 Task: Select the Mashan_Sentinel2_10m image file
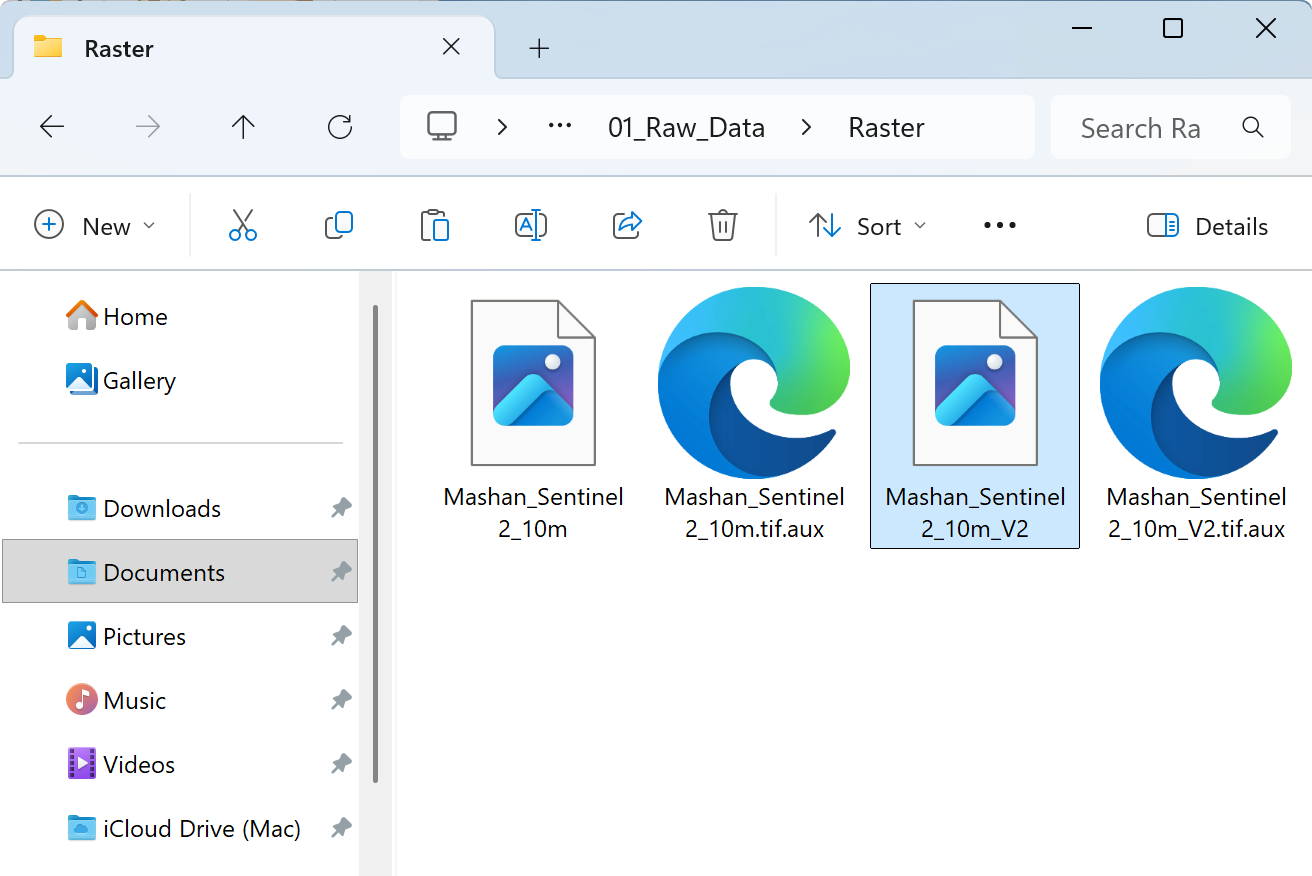tap(534, 416)
